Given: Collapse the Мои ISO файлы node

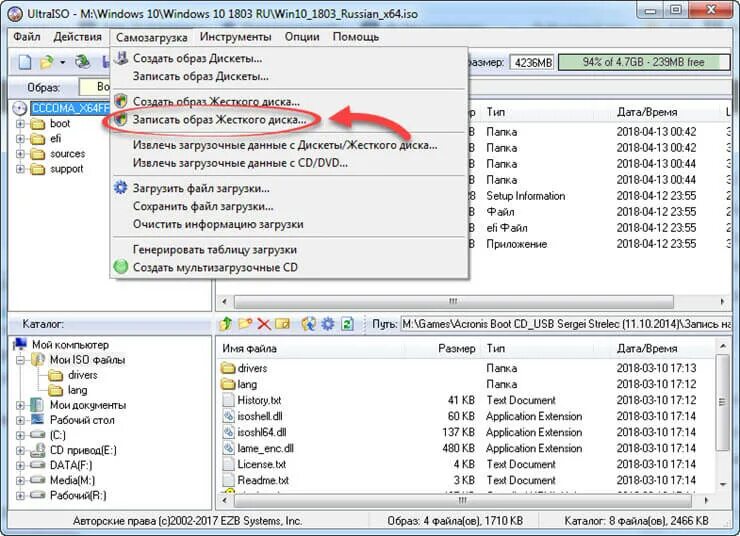Looking at the screenshot, I should pos(20,360).
